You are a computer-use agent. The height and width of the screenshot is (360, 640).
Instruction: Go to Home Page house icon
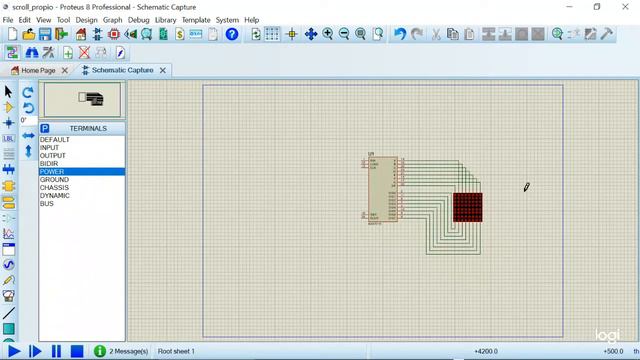tap(81, 34)
